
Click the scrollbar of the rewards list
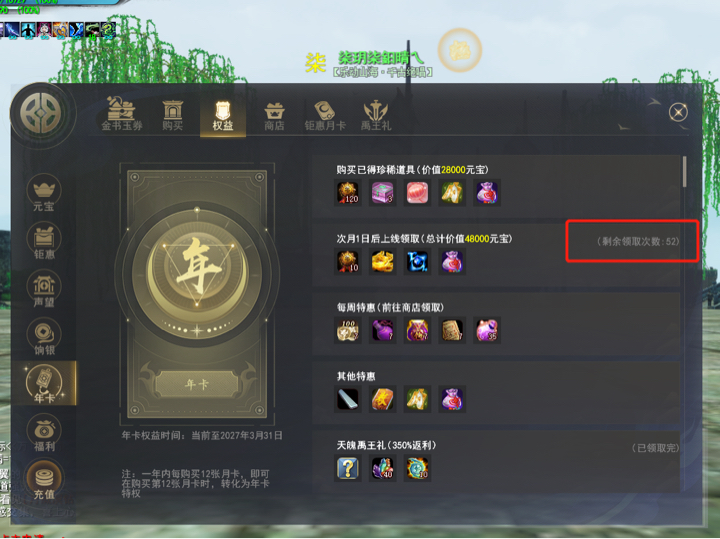click(685, 172)
